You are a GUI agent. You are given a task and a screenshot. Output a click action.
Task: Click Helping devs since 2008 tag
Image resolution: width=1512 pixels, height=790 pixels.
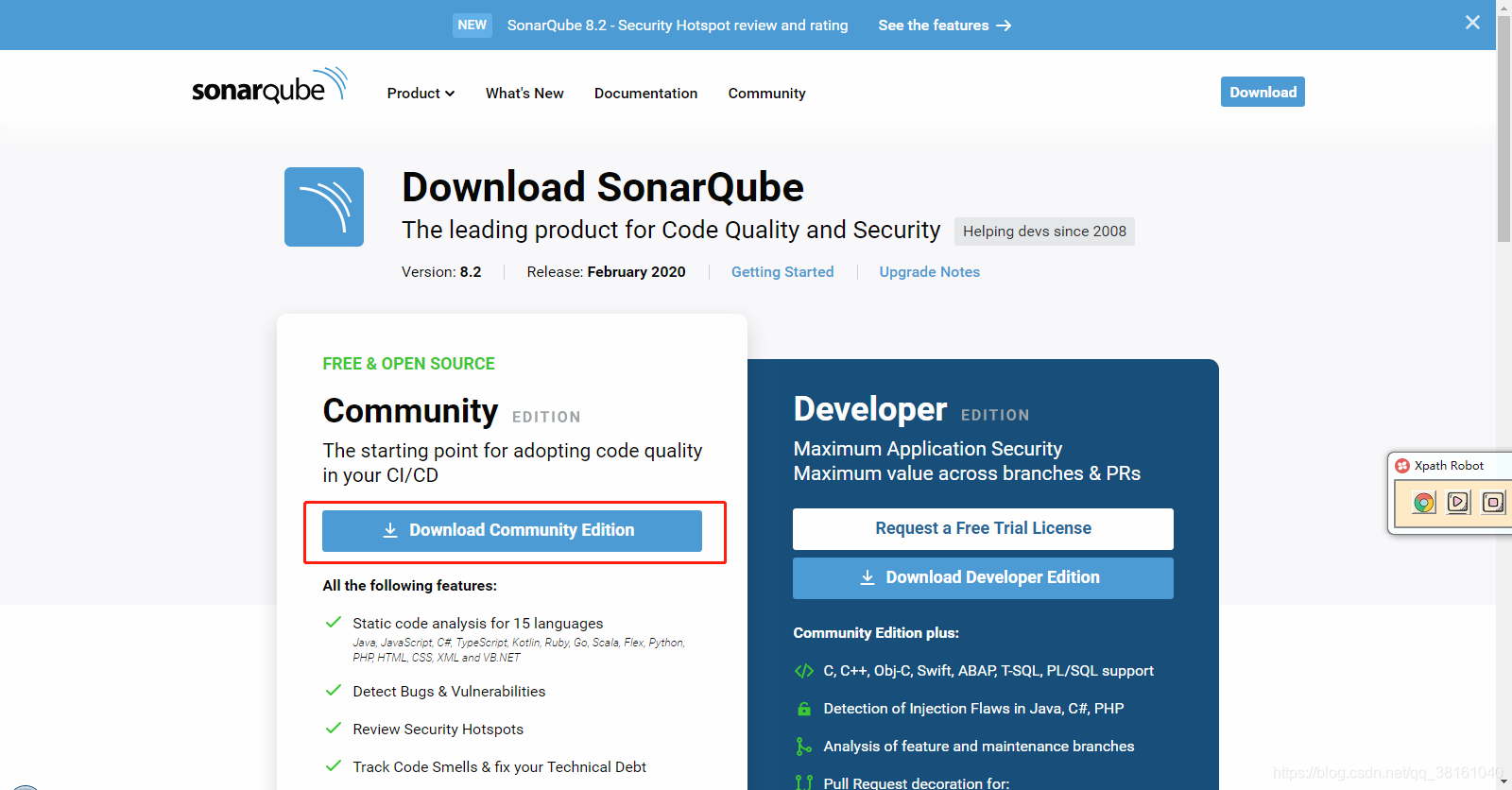point(1044,232)
